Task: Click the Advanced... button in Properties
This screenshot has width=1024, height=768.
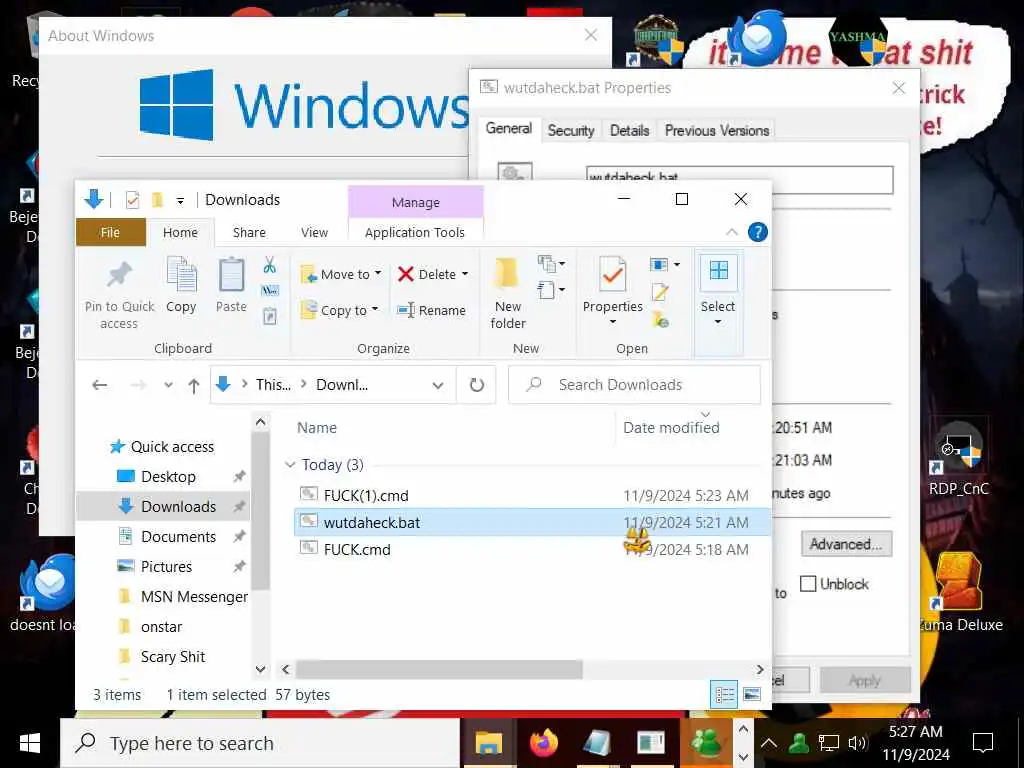Action: pos(846,544)
